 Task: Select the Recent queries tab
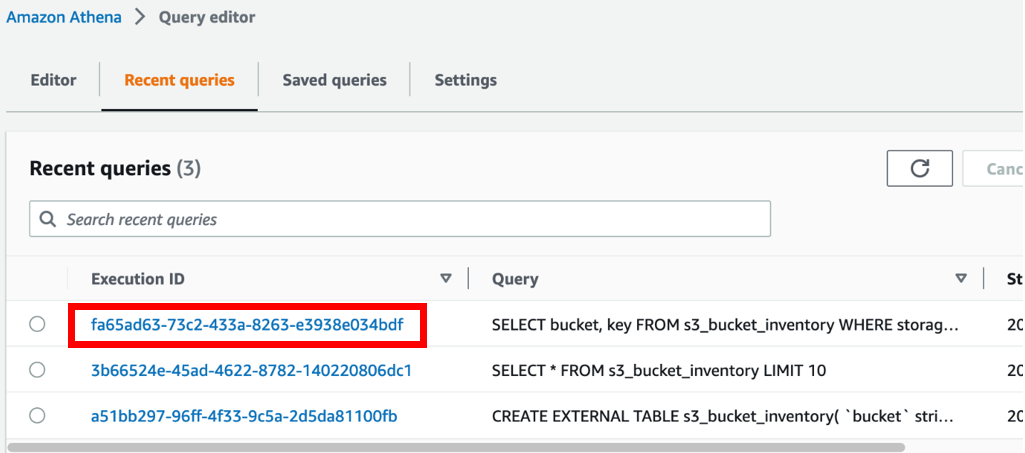pos(179,80)
